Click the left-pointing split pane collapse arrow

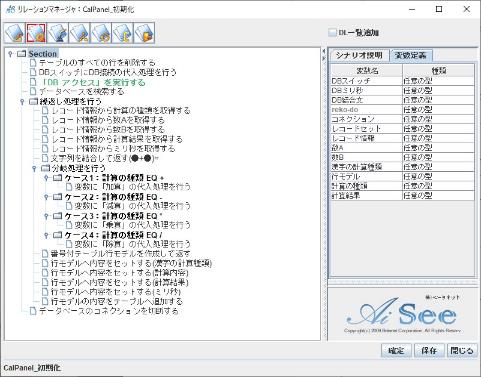point(324,52)
